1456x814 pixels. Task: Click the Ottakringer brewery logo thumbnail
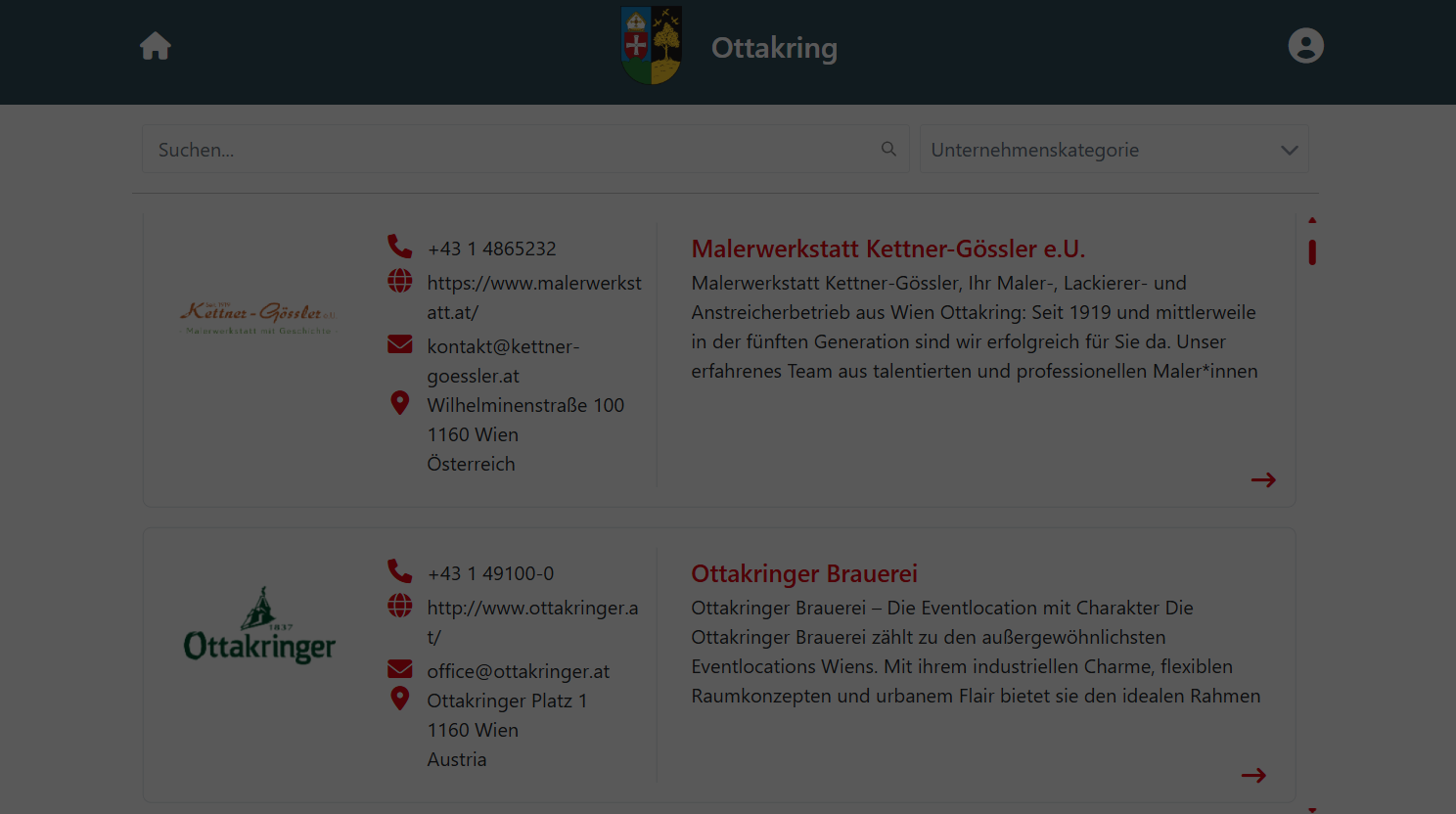click(x=259, y=626)
